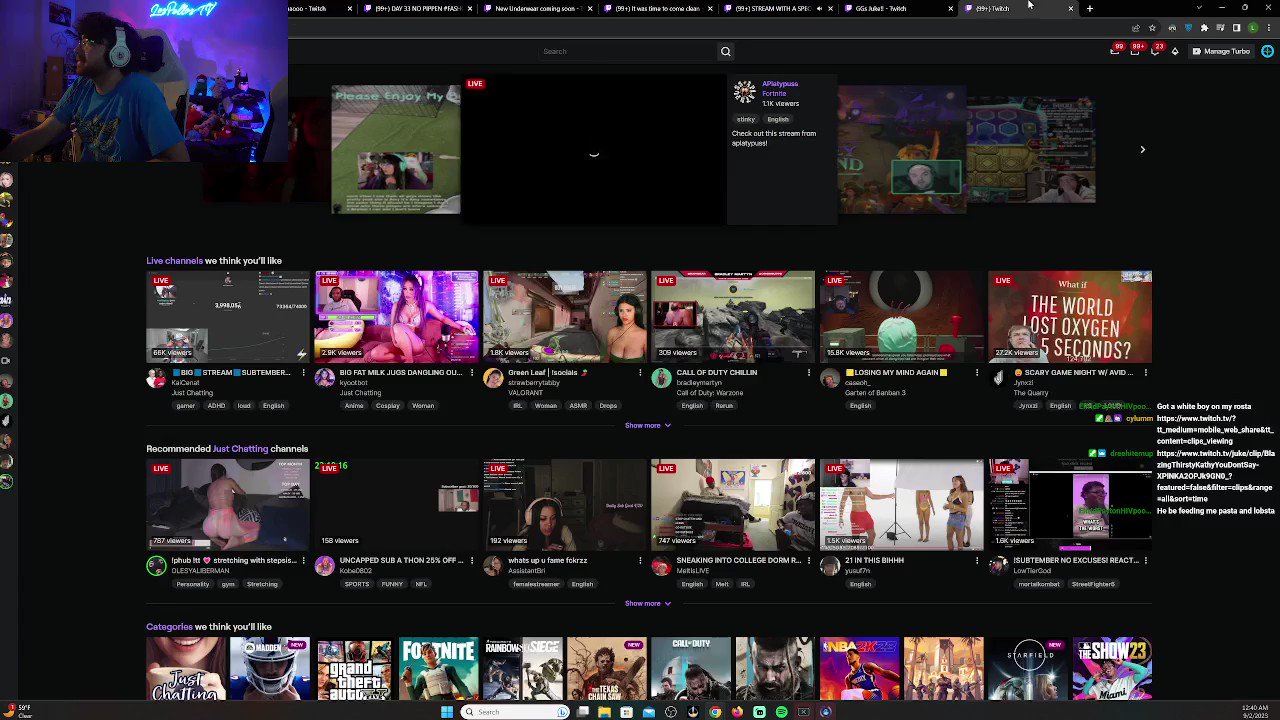Switch to 'GGs Juke!! - Twitch' browser tab

[897, 8]
